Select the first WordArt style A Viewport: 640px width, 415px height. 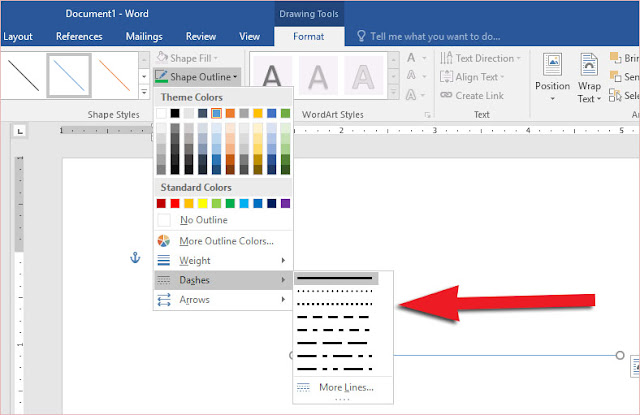coord(272,75)
